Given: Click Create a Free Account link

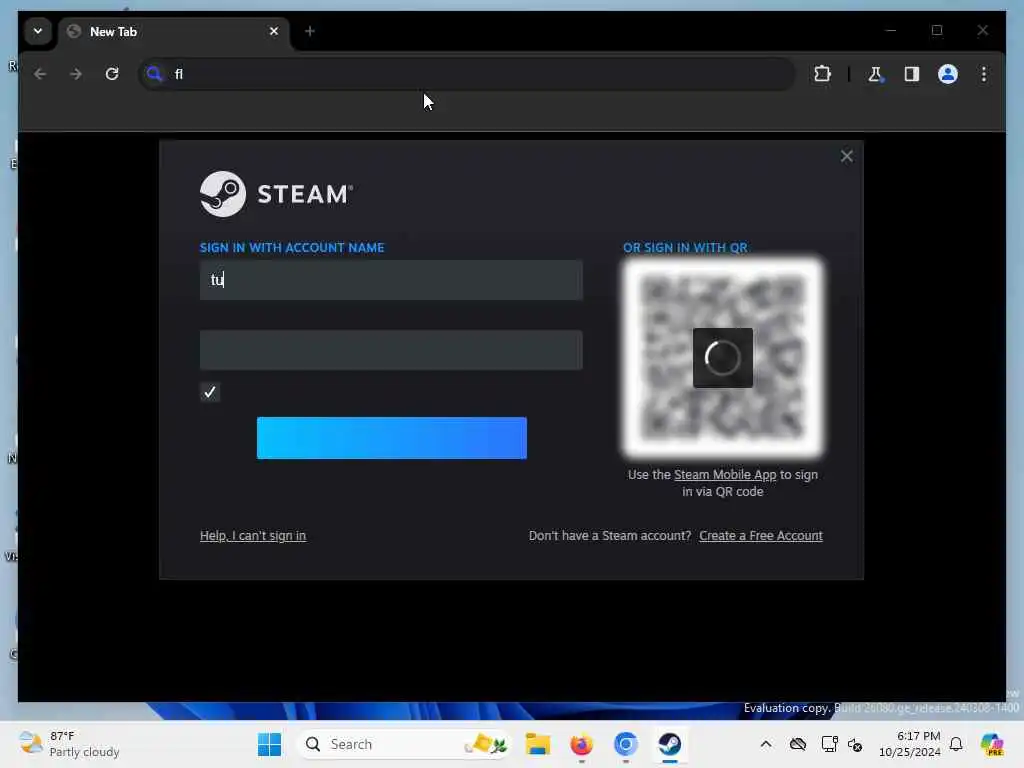Looking at the screenshot, I should pos(761,536).
